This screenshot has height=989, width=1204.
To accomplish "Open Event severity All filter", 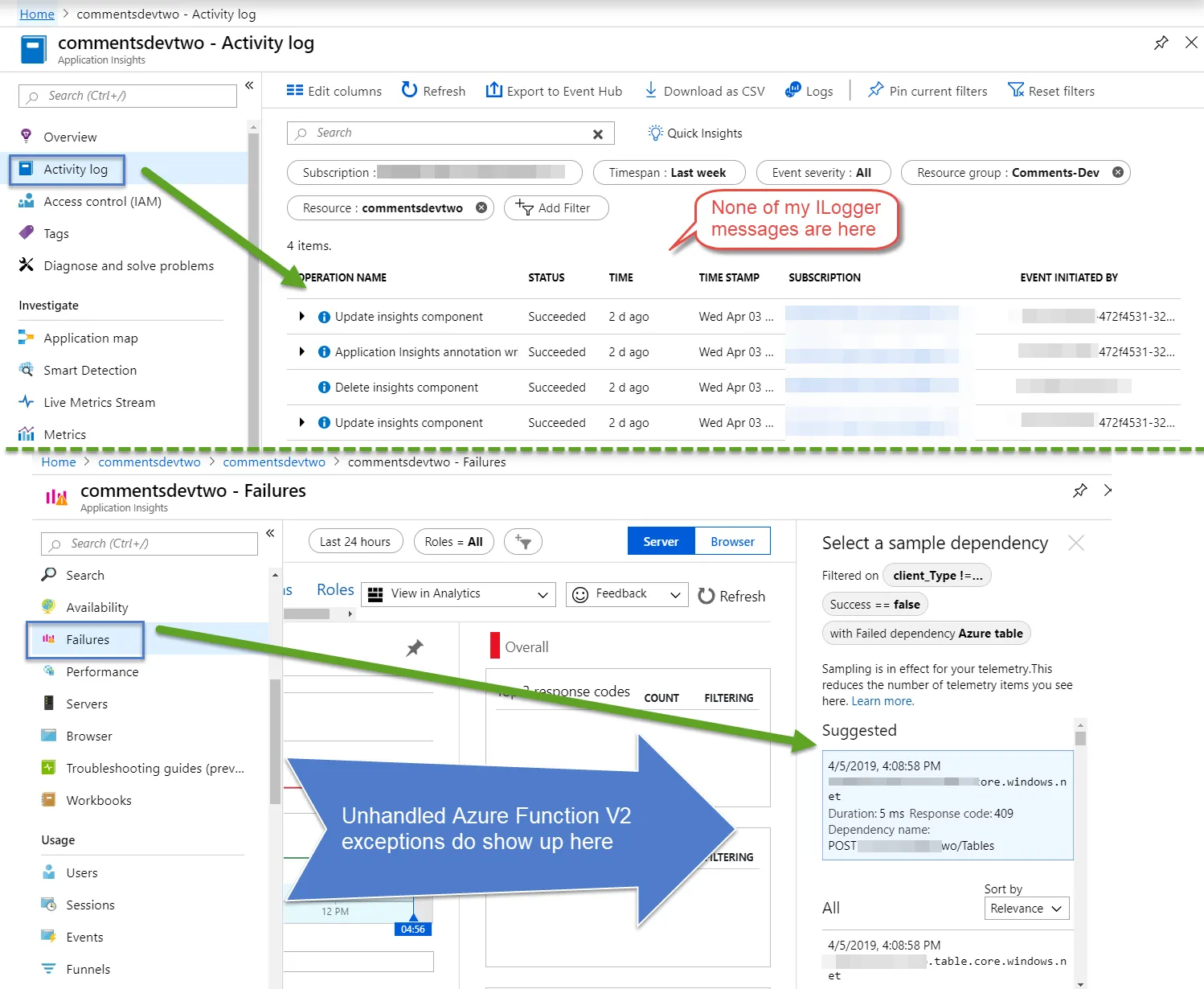I will [823, 172].
